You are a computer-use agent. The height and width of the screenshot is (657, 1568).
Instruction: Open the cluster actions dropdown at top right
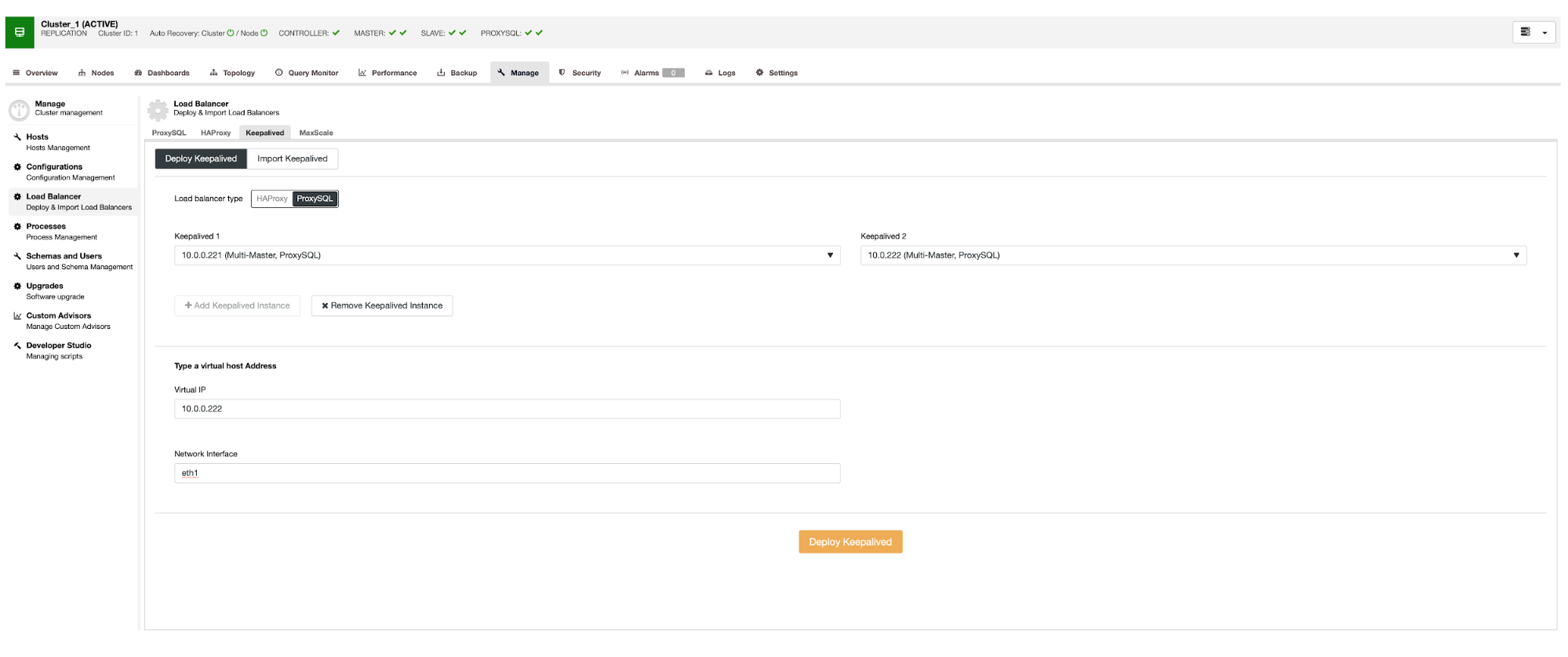tap(1534, 32)
